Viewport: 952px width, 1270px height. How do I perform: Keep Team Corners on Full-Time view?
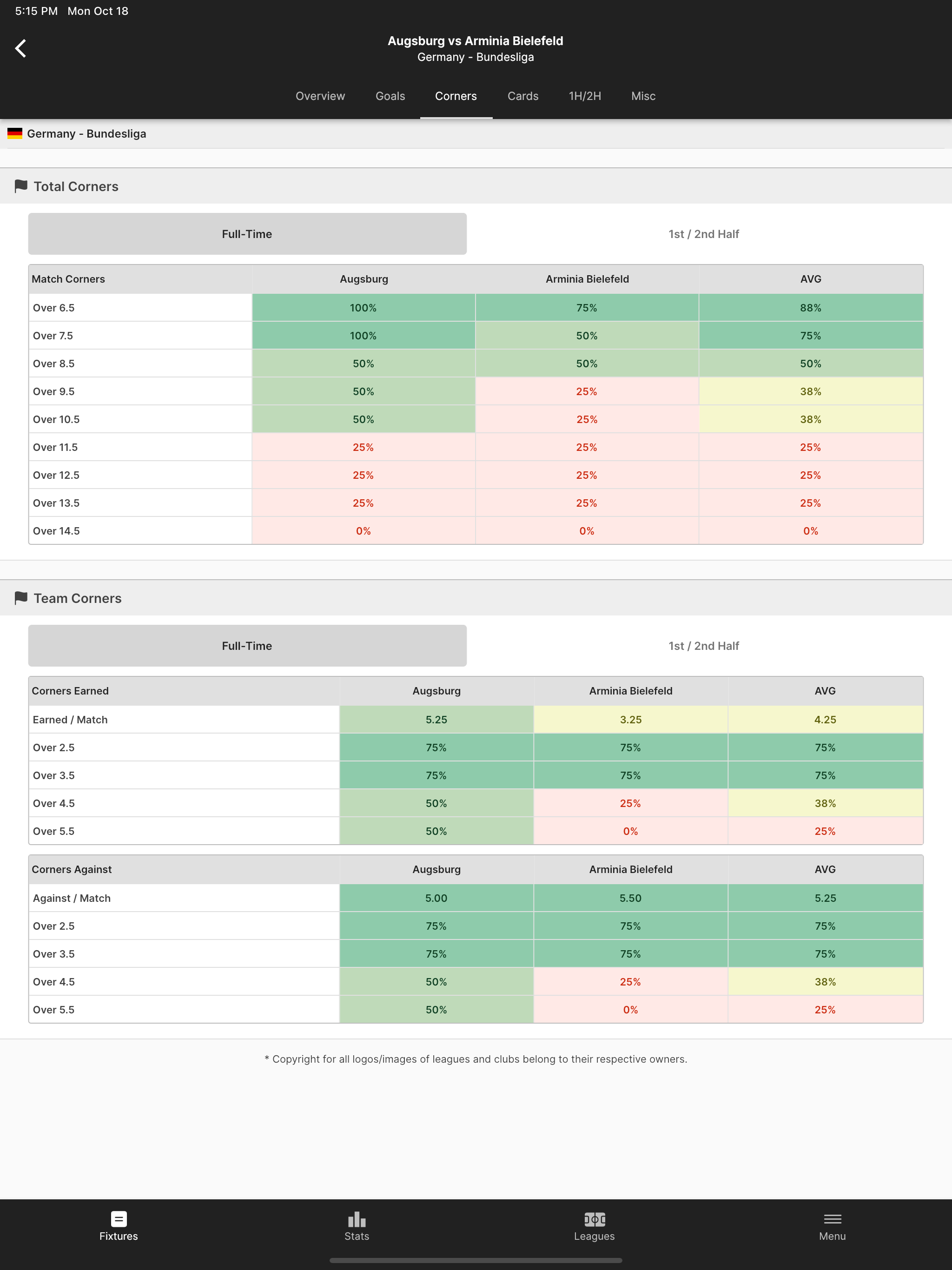pyautogui.click(x=247, y=645)
